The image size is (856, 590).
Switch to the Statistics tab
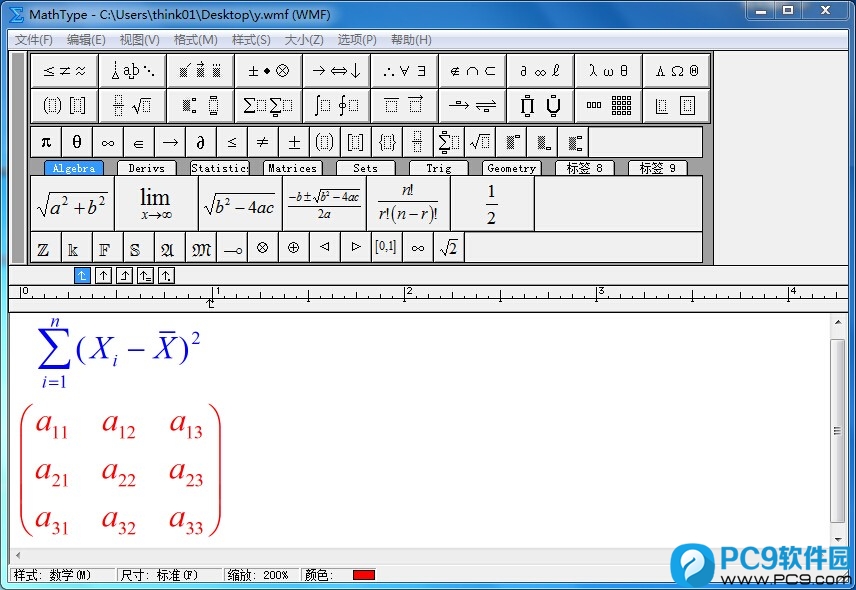[x=219, y=168]
